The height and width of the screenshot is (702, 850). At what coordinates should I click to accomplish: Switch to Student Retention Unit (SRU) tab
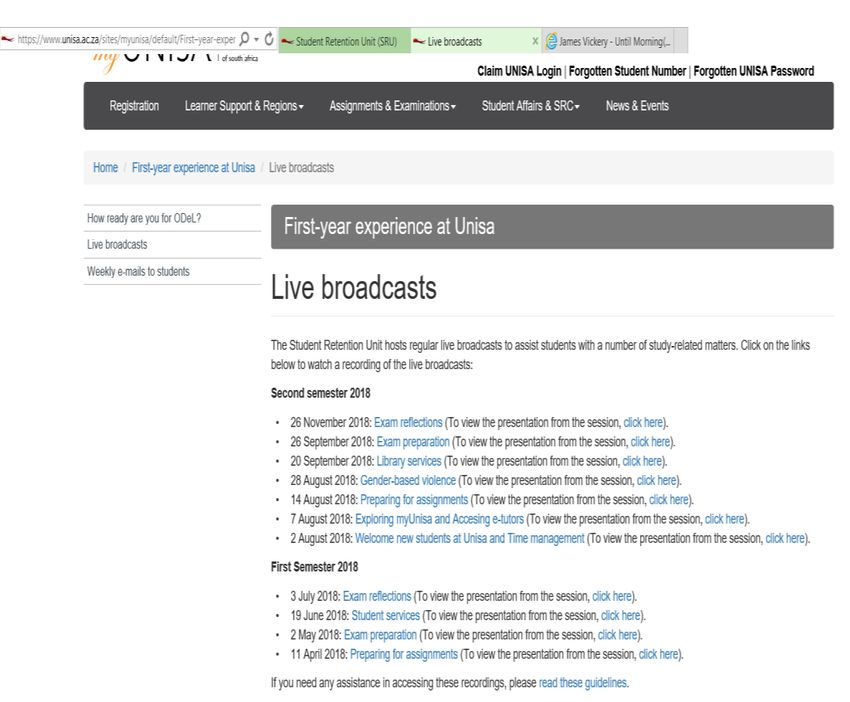(x=345, y=41)
